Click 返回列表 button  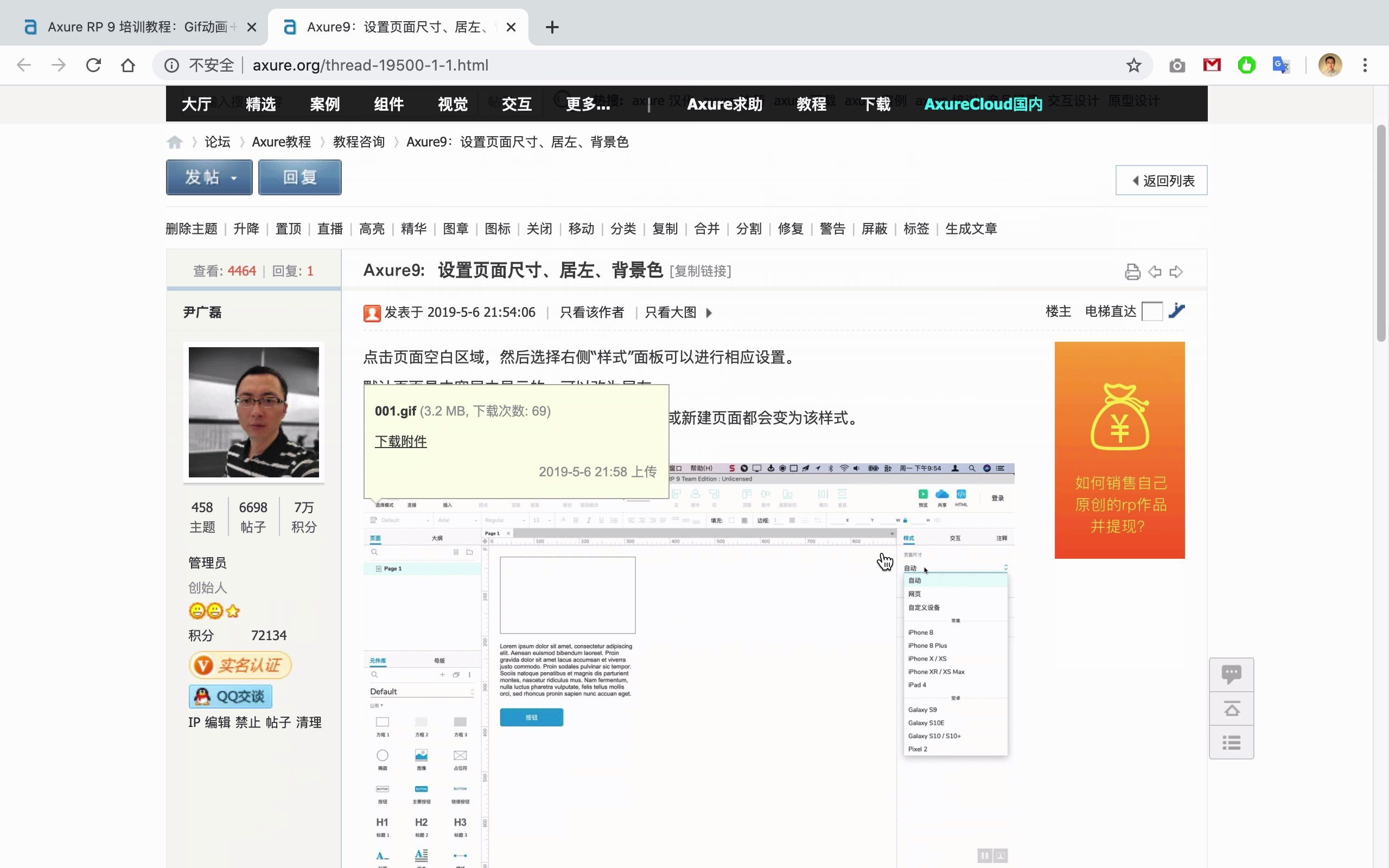[1161, 180]
